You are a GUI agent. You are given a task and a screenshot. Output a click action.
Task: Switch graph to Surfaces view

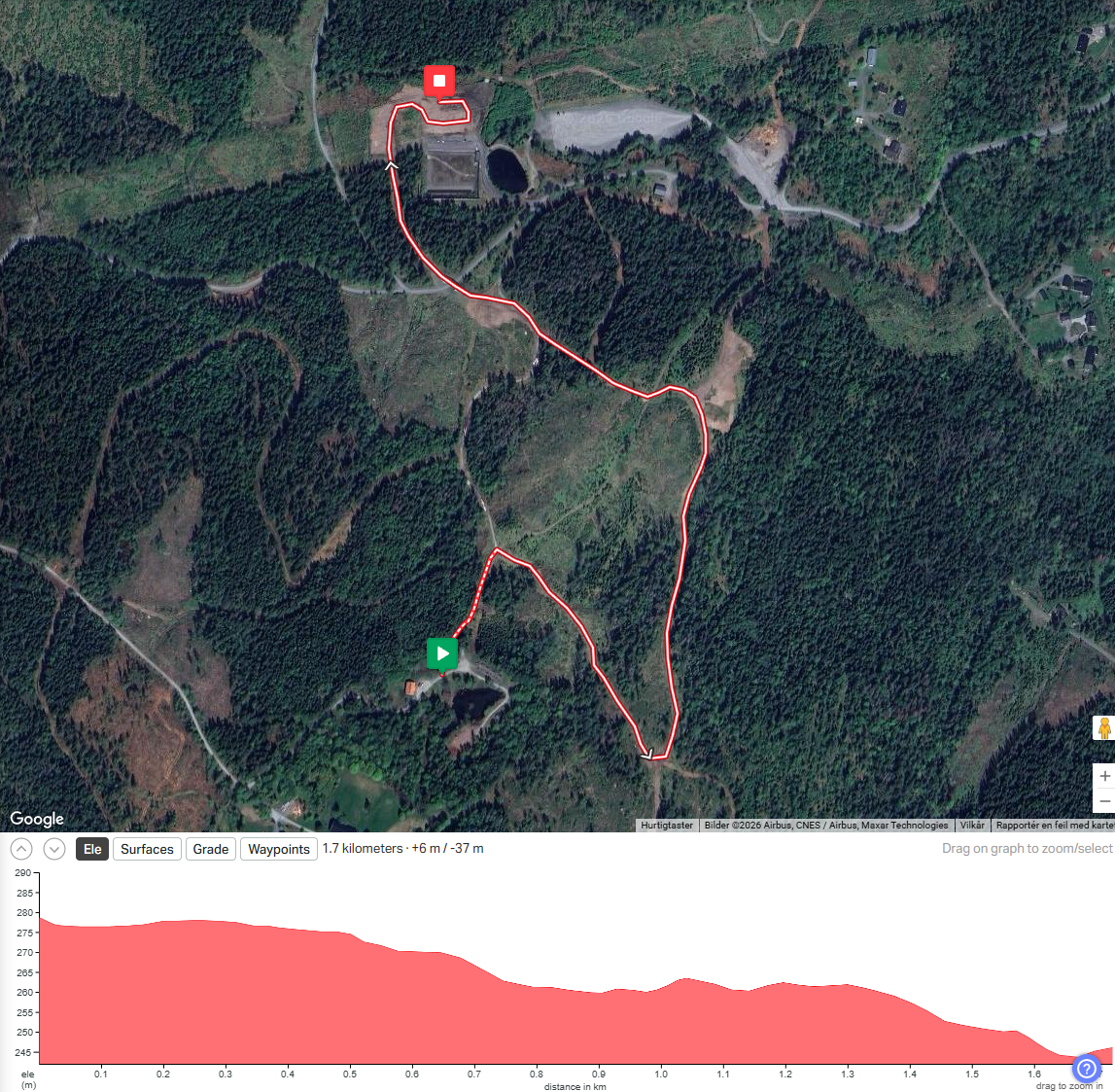(x=147, y=849)
